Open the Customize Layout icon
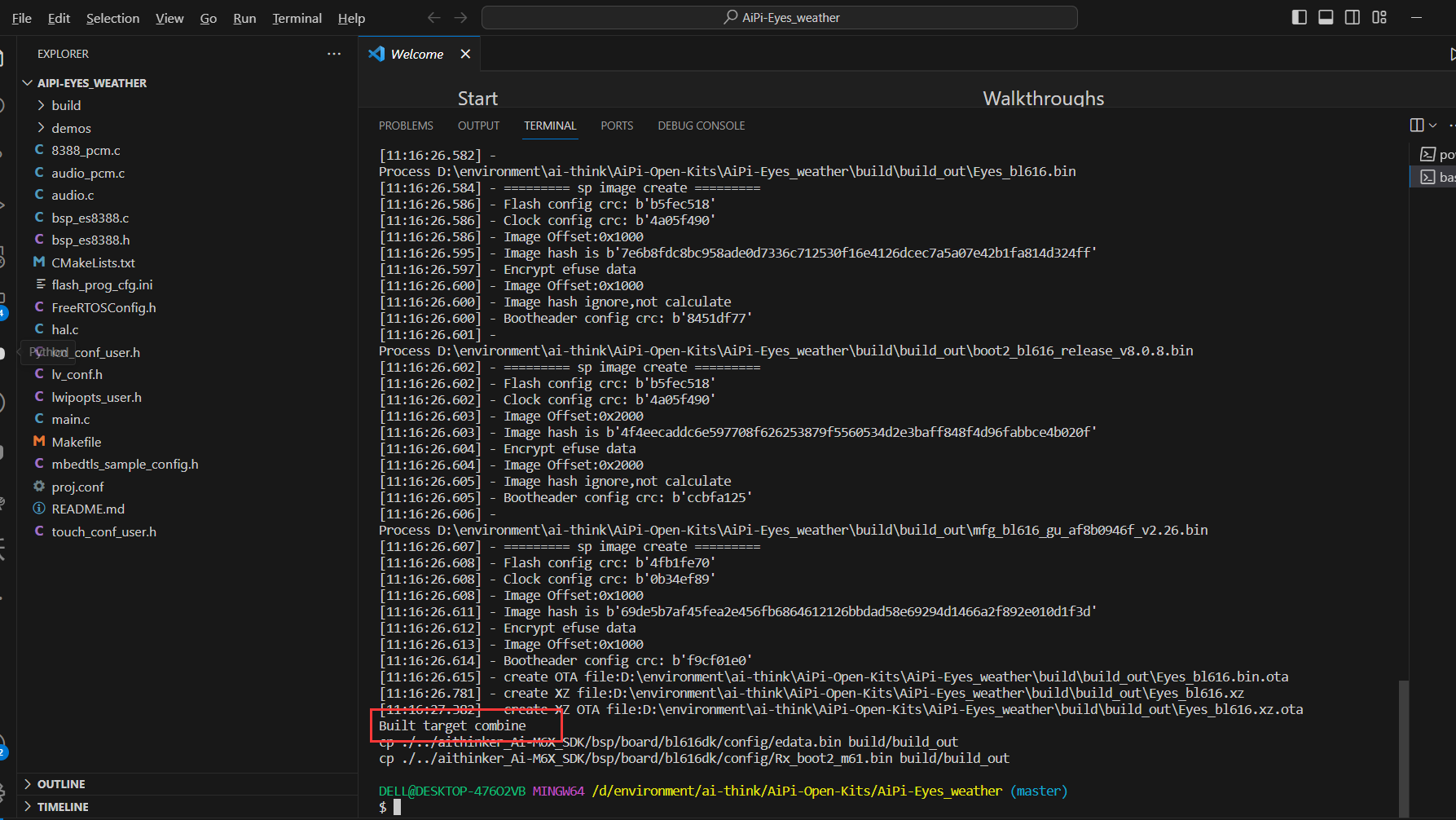This screenshot has width=1456, height=820. 1379,17
